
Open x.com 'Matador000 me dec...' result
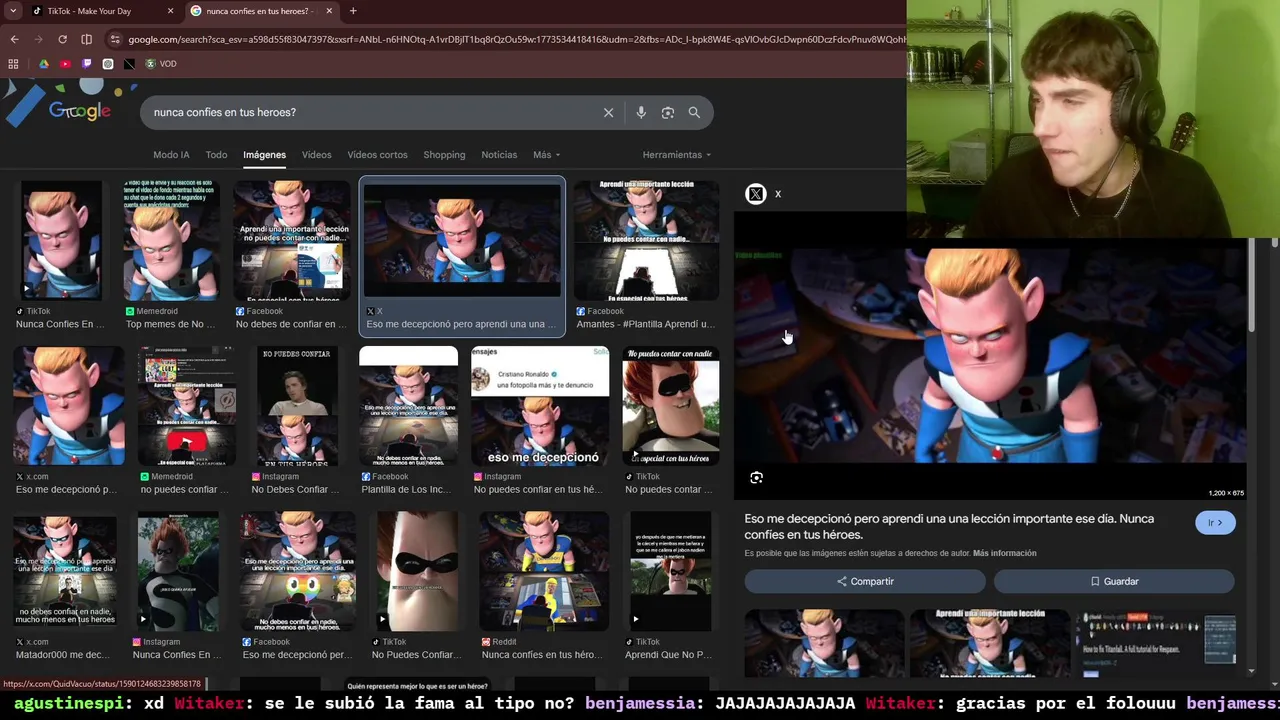[x=65, y=586]
